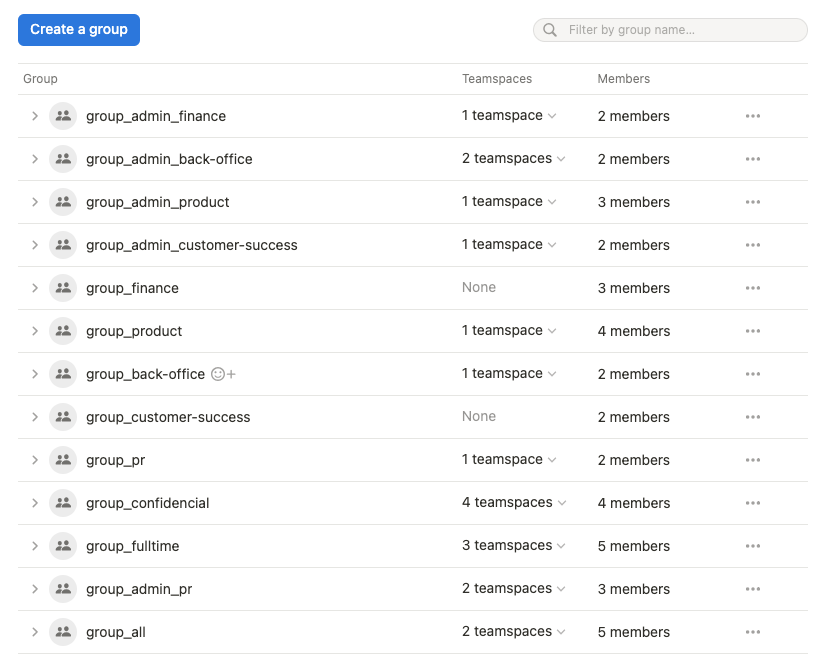The width and height of the screenshot is (837, 663).
Task: Expand the group_admin_finance row
Action: (35, 116)
